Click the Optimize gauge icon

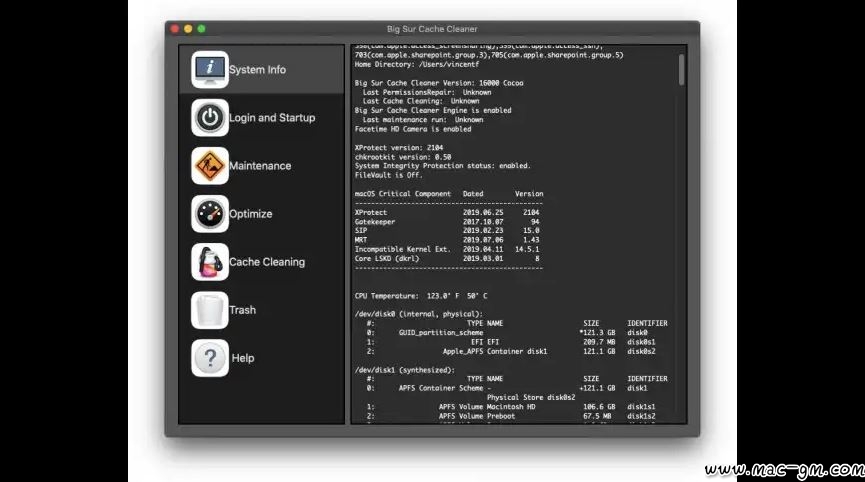[x=210, y=214]
